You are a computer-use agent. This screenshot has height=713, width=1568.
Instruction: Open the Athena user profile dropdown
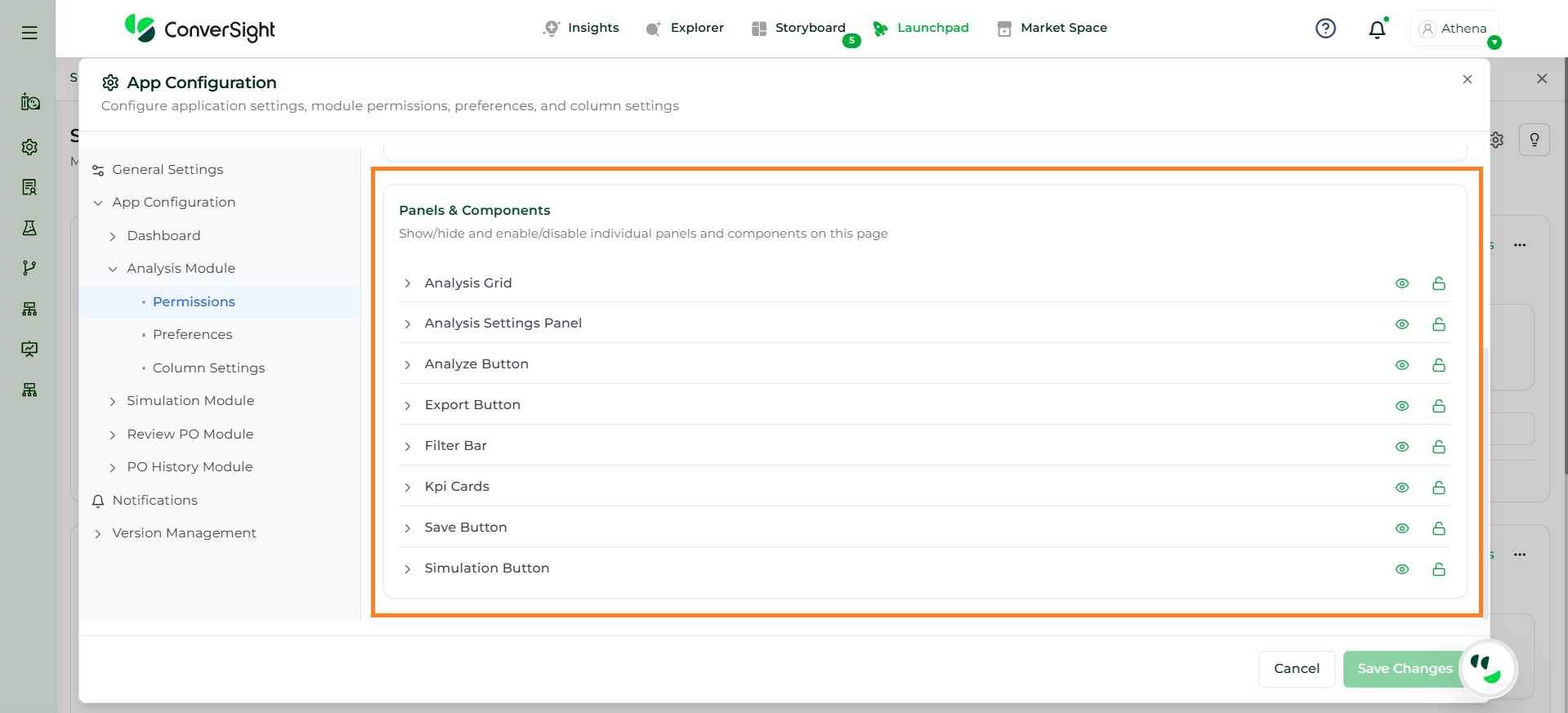(1454, 29)
